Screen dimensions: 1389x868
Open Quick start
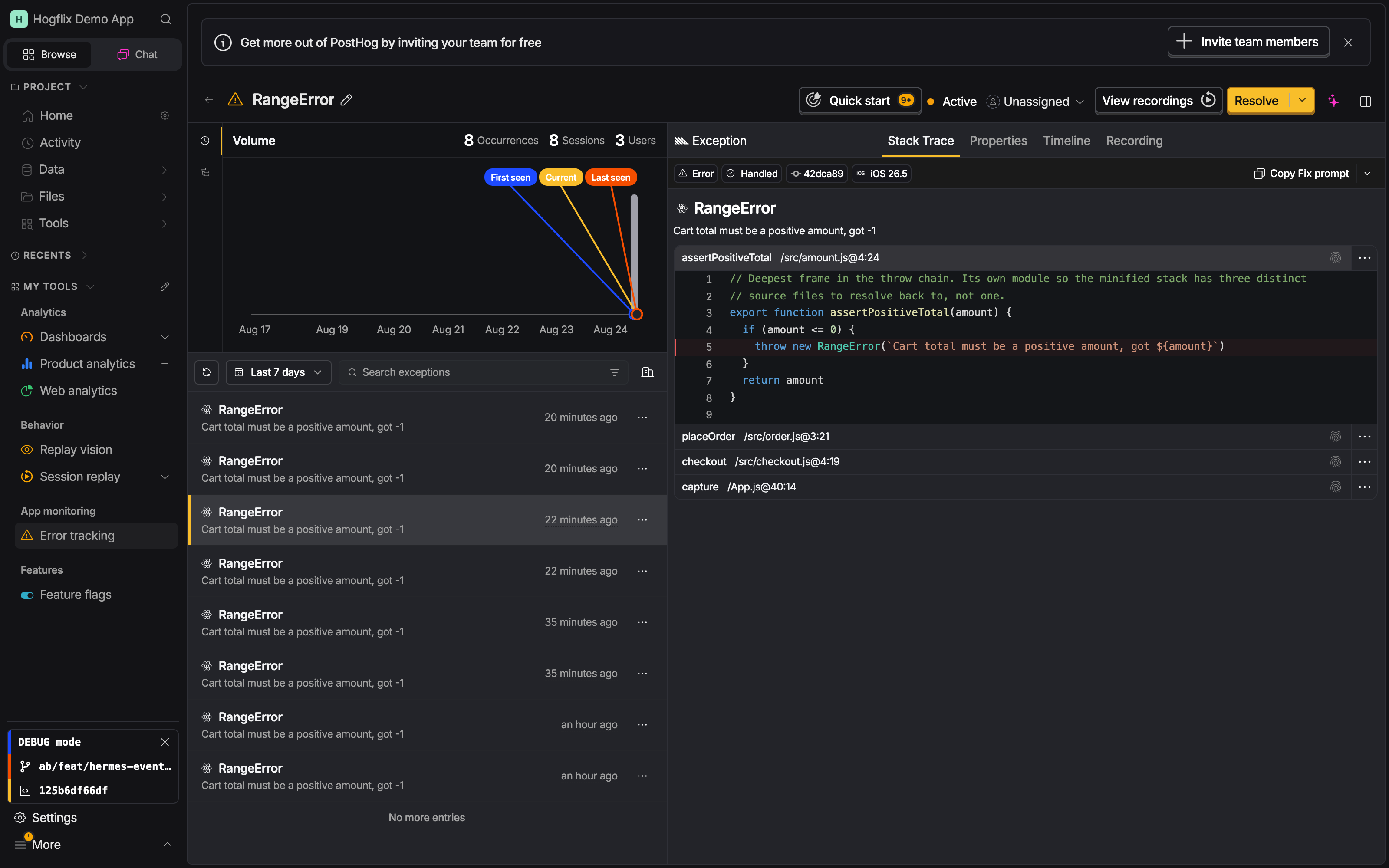(x=860, y=100)
